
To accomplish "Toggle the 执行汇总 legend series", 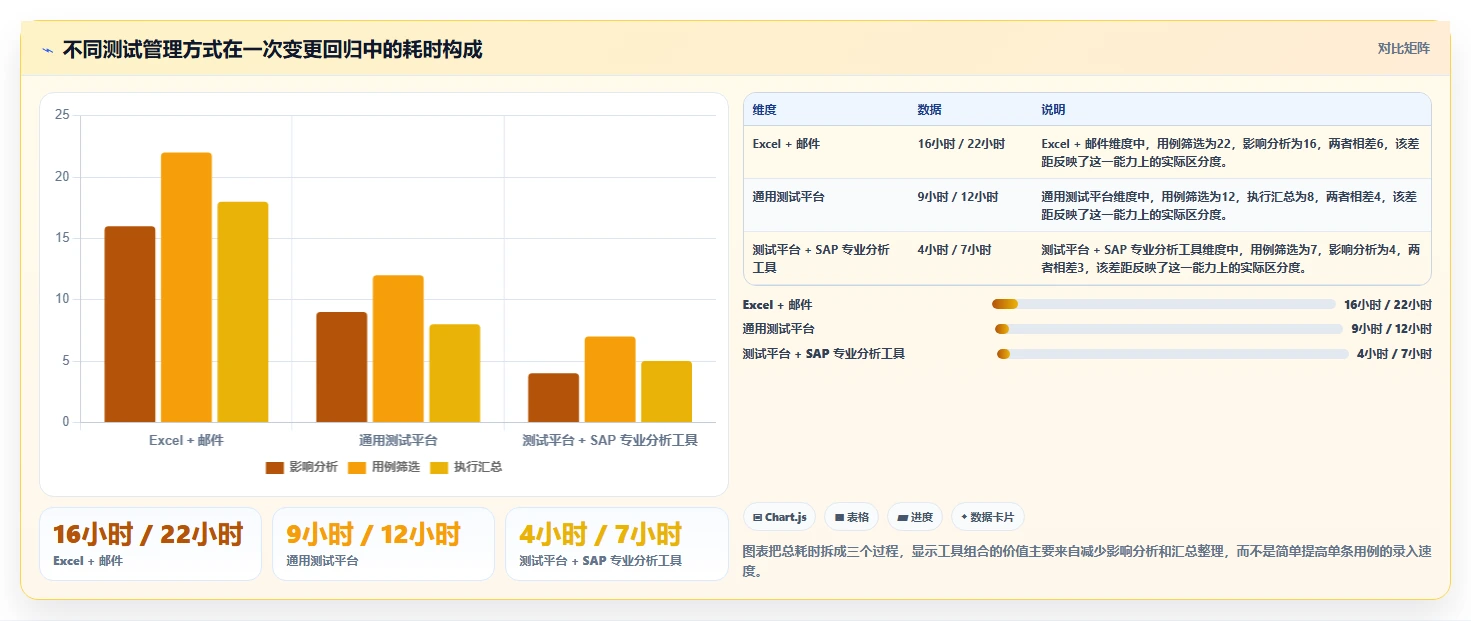I will pyautogui.click(x=466, y=467).
